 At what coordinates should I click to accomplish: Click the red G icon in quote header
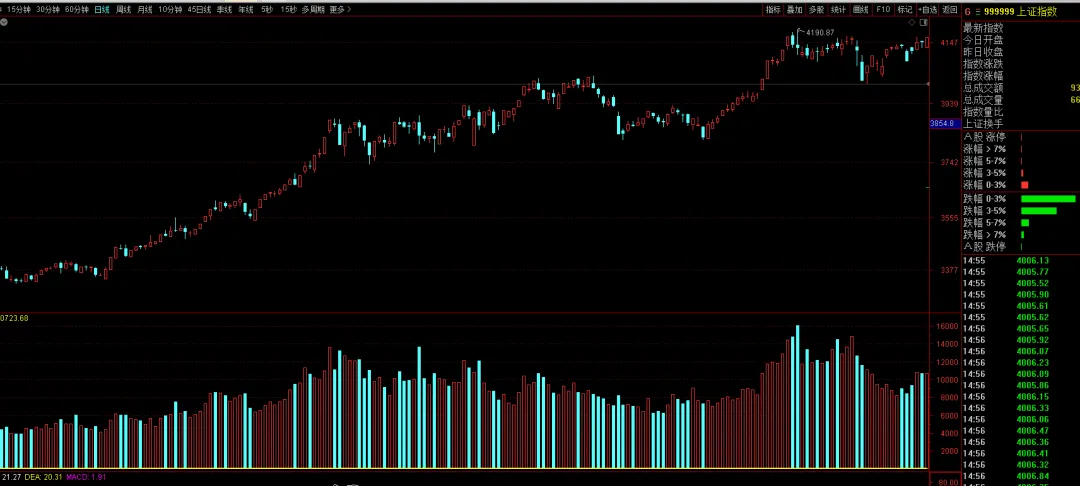pyautogui.click(x=967, y=12)
